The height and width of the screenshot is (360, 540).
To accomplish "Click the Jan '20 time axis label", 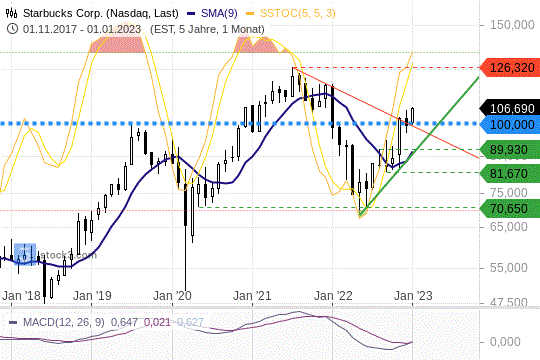I will pyautogui.click(x=172, y=296).
